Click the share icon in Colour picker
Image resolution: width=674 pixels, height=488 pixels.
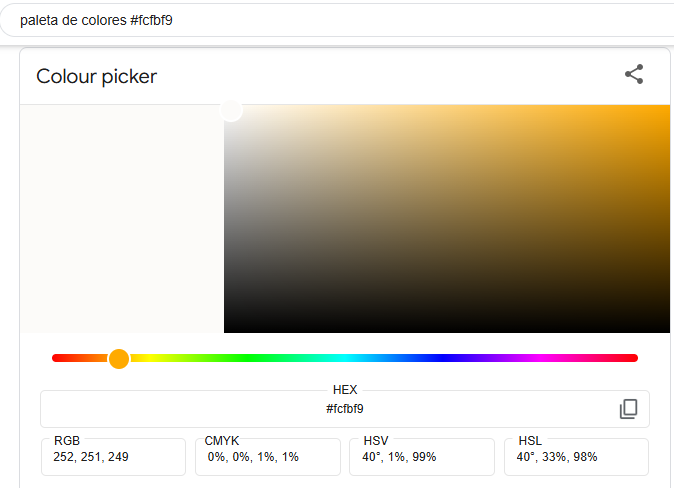pos(634,74)
